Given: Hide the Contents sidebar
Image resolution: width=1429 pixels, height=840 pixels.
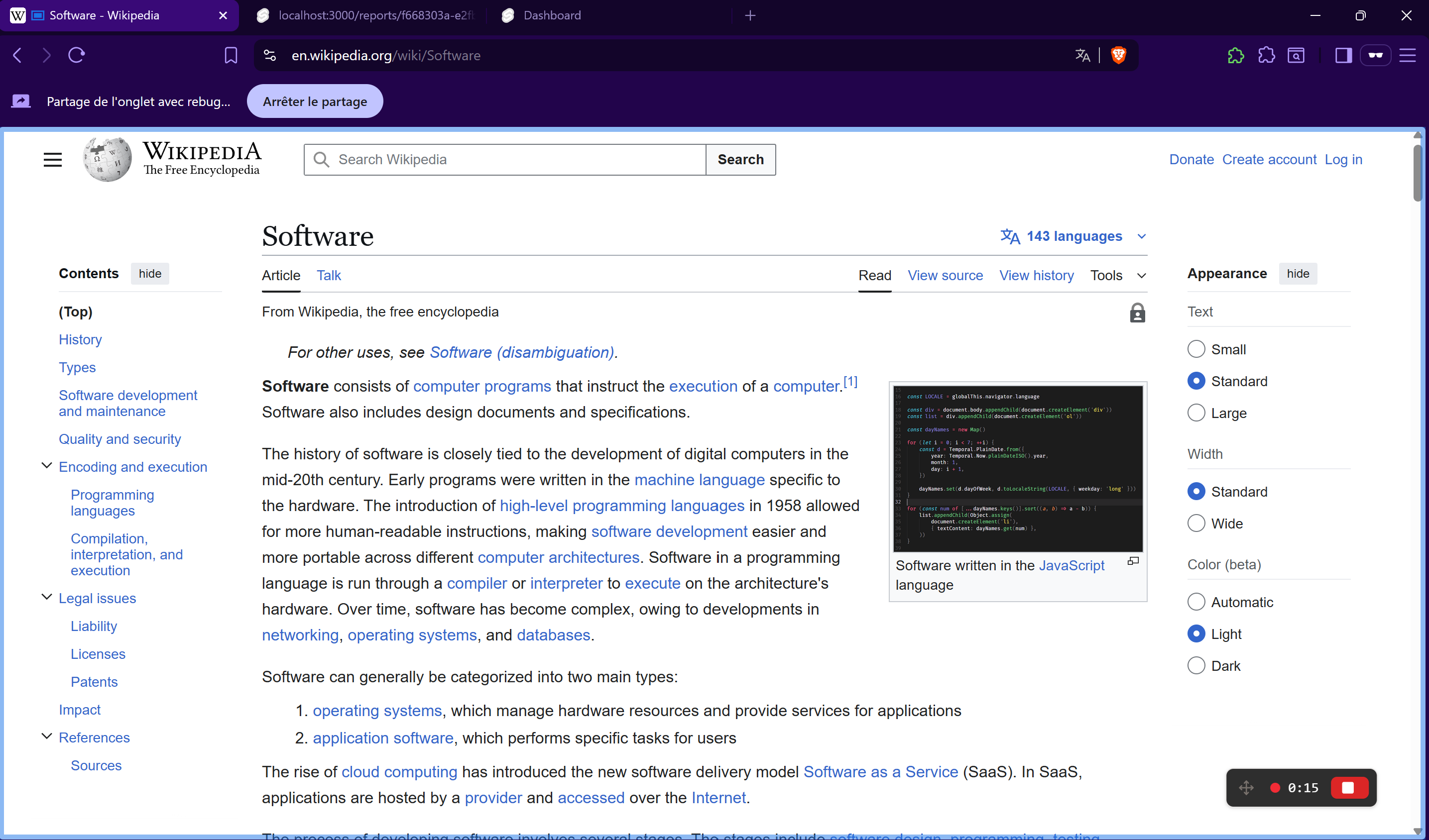Looking at the screenshot, I should (150, 274).
